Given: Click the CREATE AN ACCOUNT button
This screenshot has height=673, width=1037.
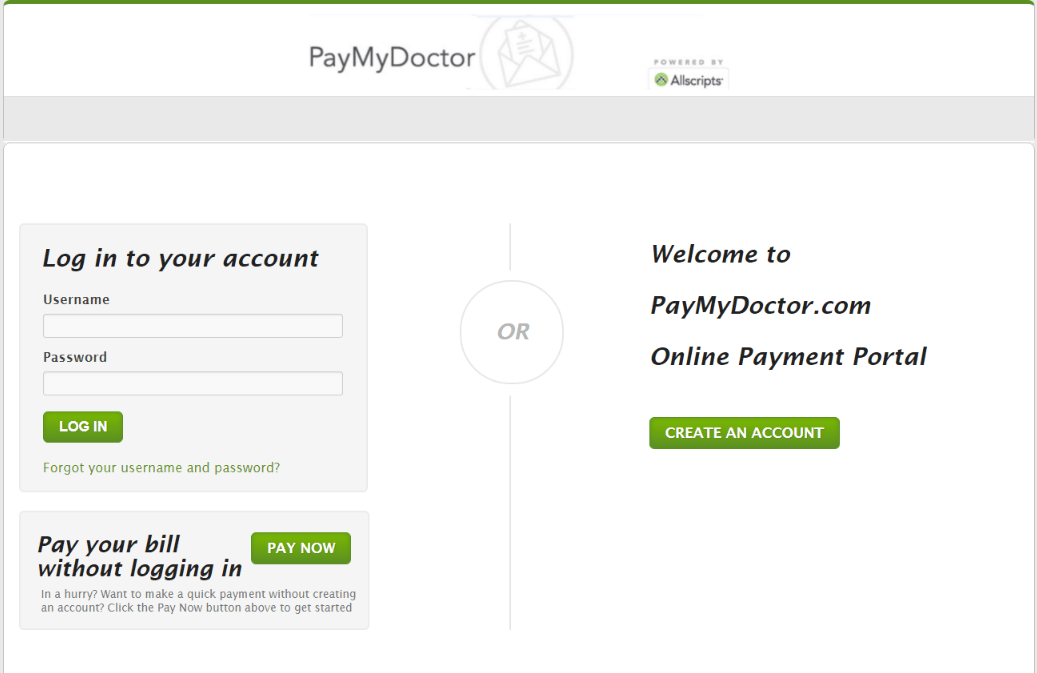Looking at the screenshot, I should [745, 433].
